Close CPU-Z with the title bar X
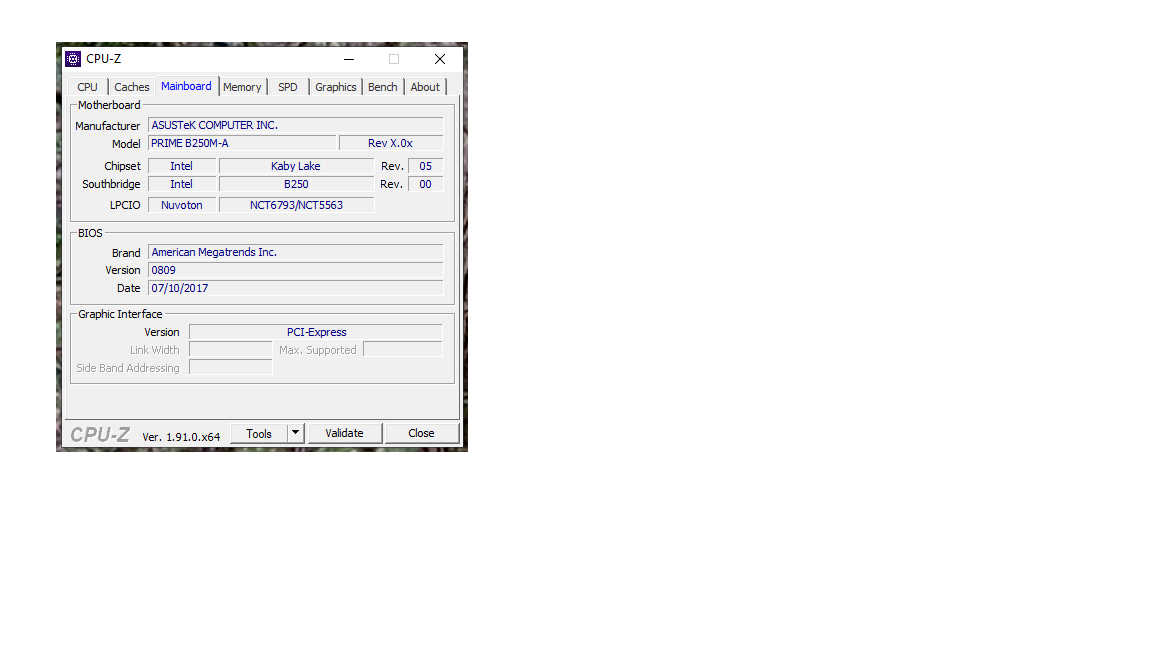The height and width of the screenshot is (648, 1152). [440, 59]
